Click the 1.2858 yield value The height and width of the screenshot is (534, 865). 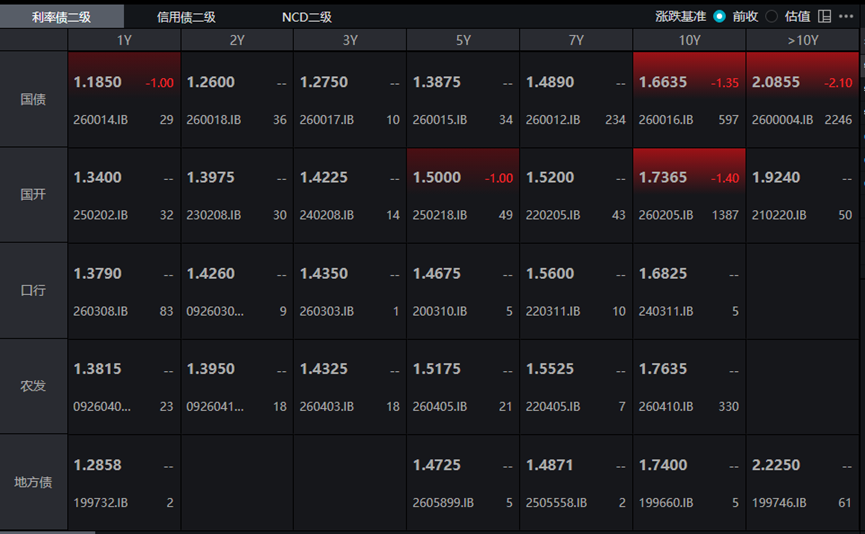coord(98,465)
